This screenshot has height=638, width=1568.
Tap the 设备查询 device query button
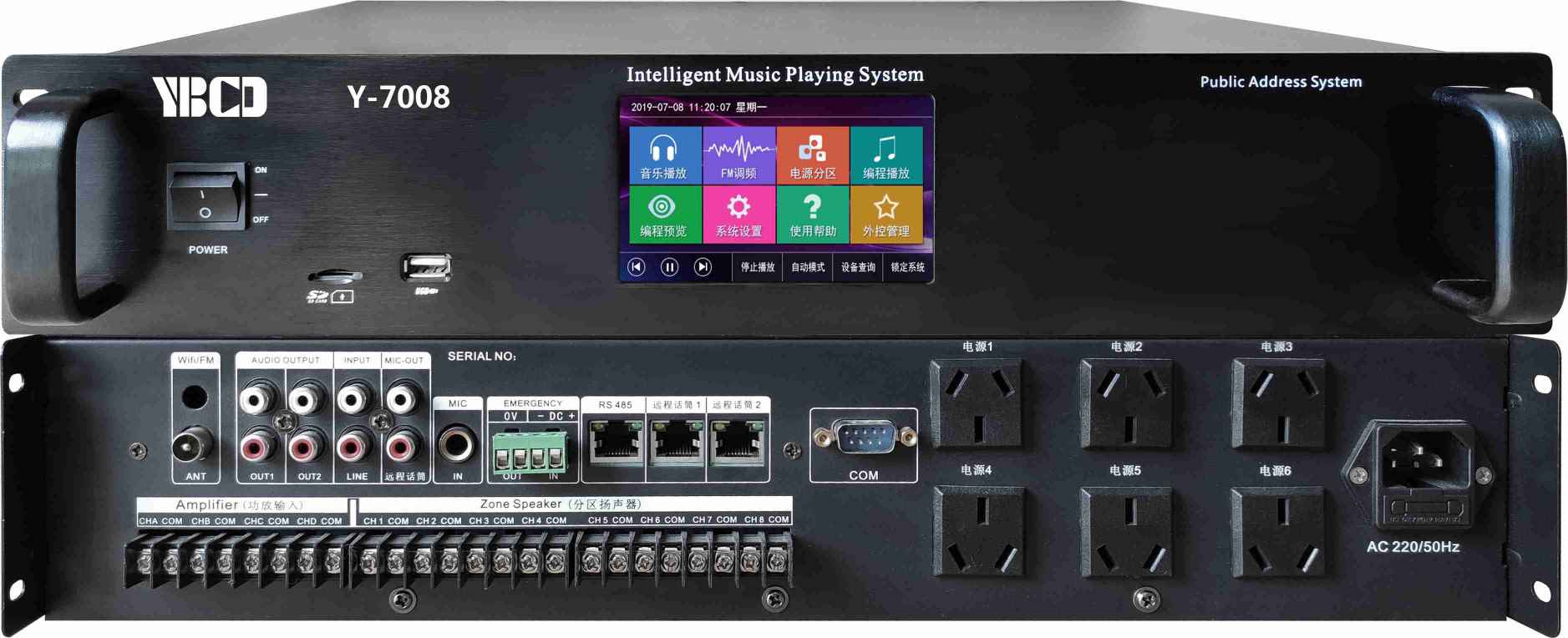tap(858, 267)
